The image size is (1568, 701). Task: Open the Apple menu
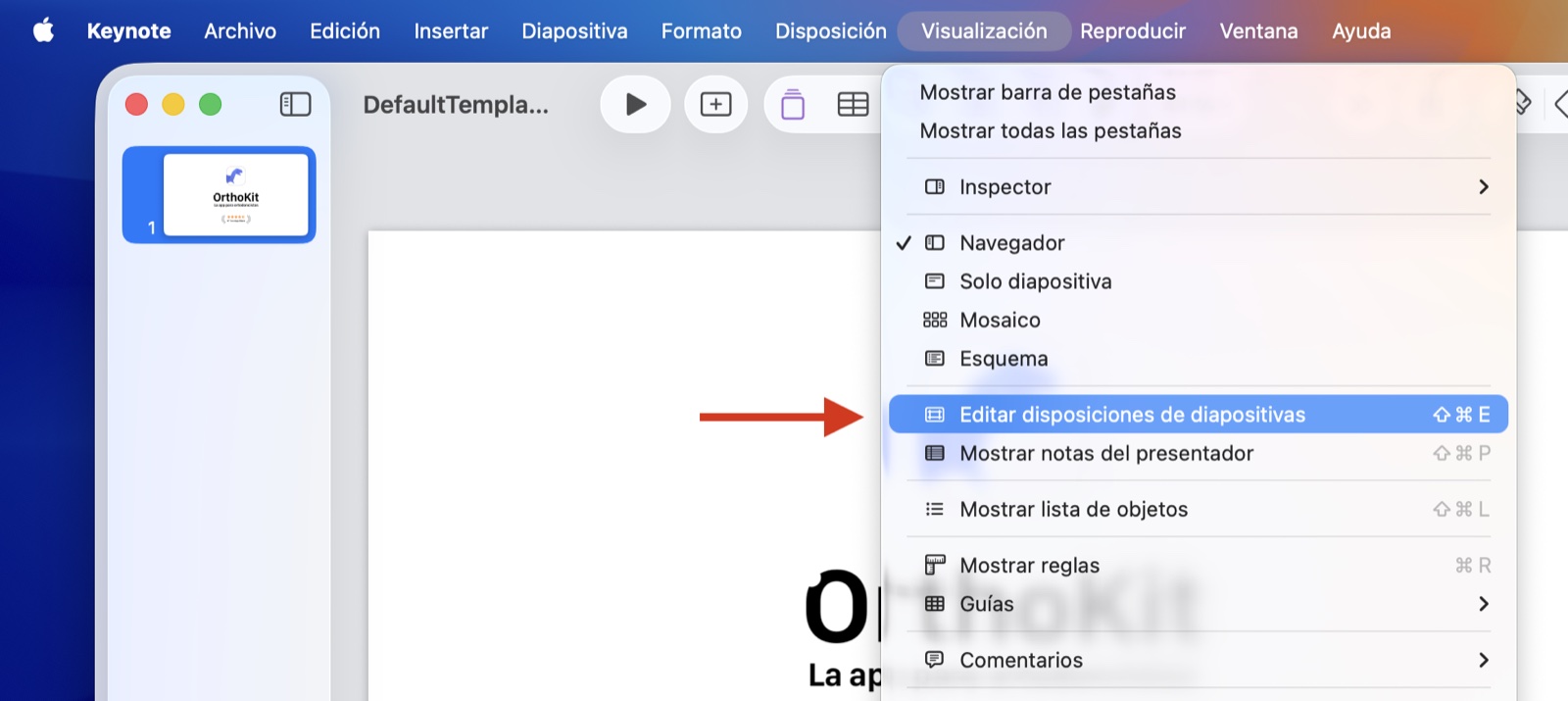click(43, 30)
